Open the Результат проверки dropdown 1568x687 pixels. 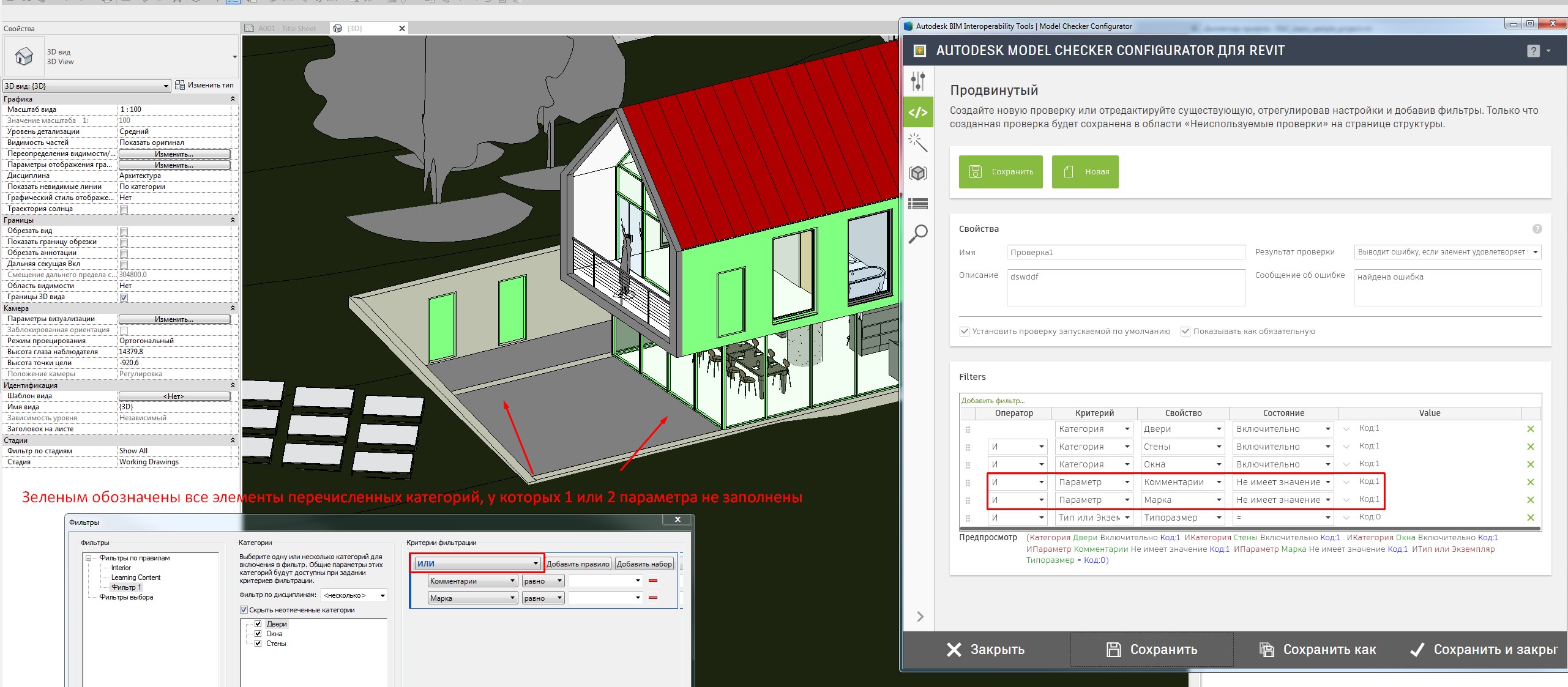(x=1447, y=252)
